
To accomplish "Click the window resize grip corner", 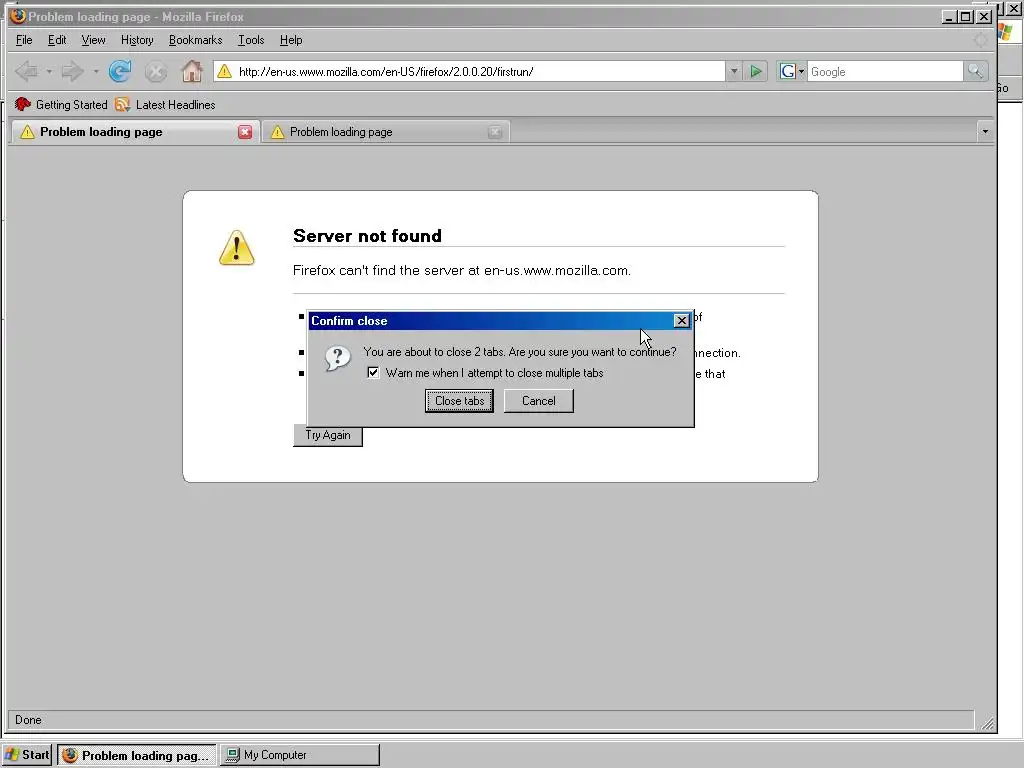I will click(x=987, y=722).
